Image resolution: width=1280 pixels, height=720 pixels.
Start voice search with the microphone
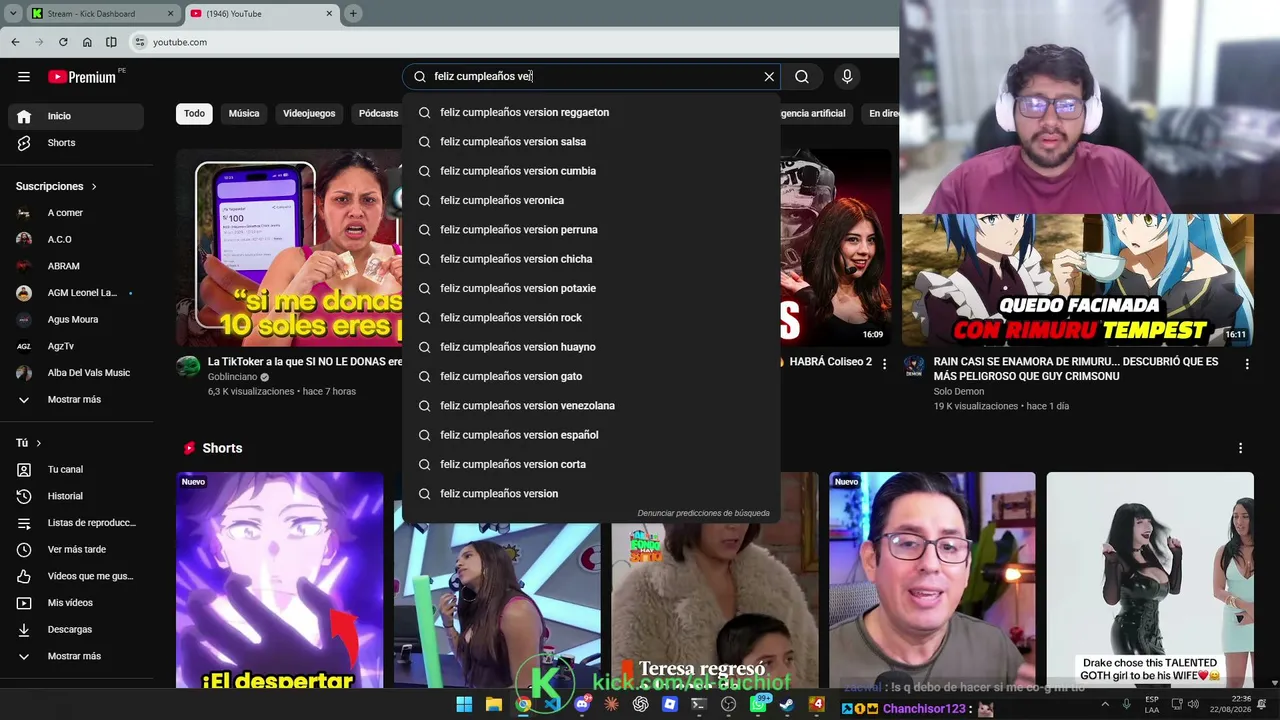847,77
